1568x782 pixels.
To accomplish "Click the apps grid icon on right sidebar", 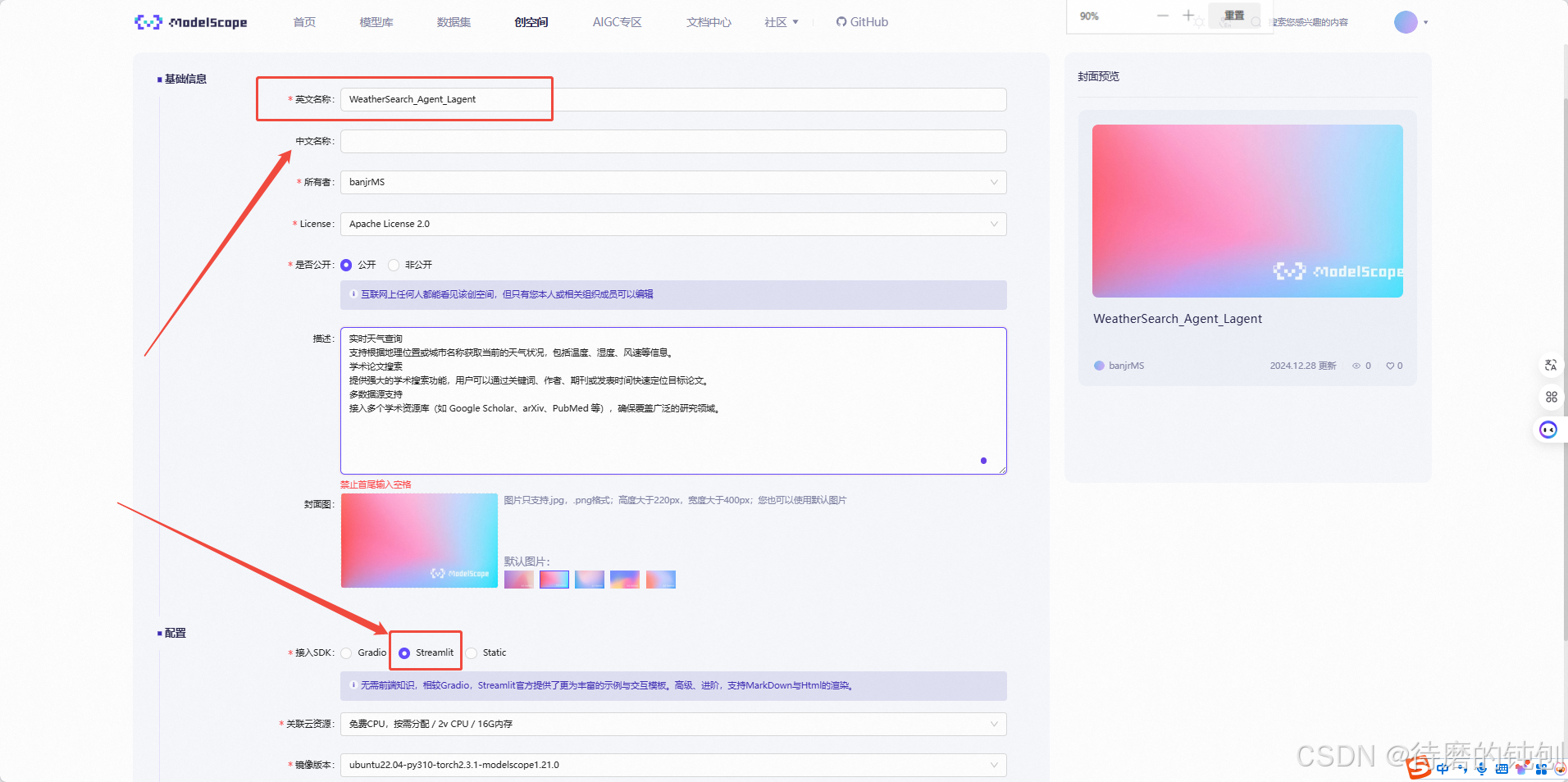I will 1551,398.
